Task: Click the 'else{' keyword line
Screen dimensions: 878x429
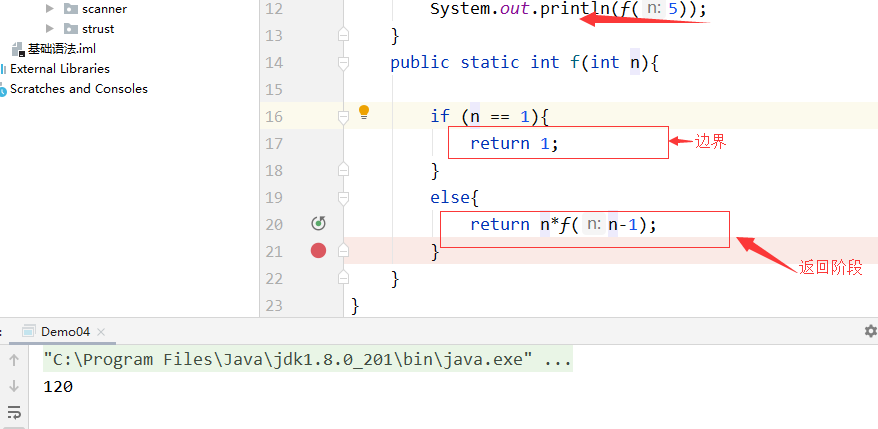Action: (x=455, y=197)
